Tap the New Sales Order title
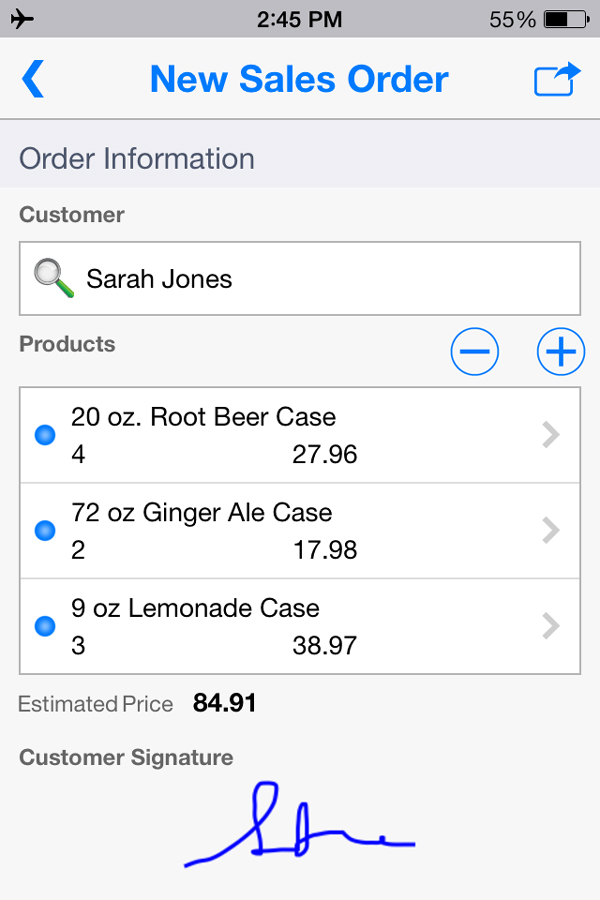600x900 pixels. [300, 78]
